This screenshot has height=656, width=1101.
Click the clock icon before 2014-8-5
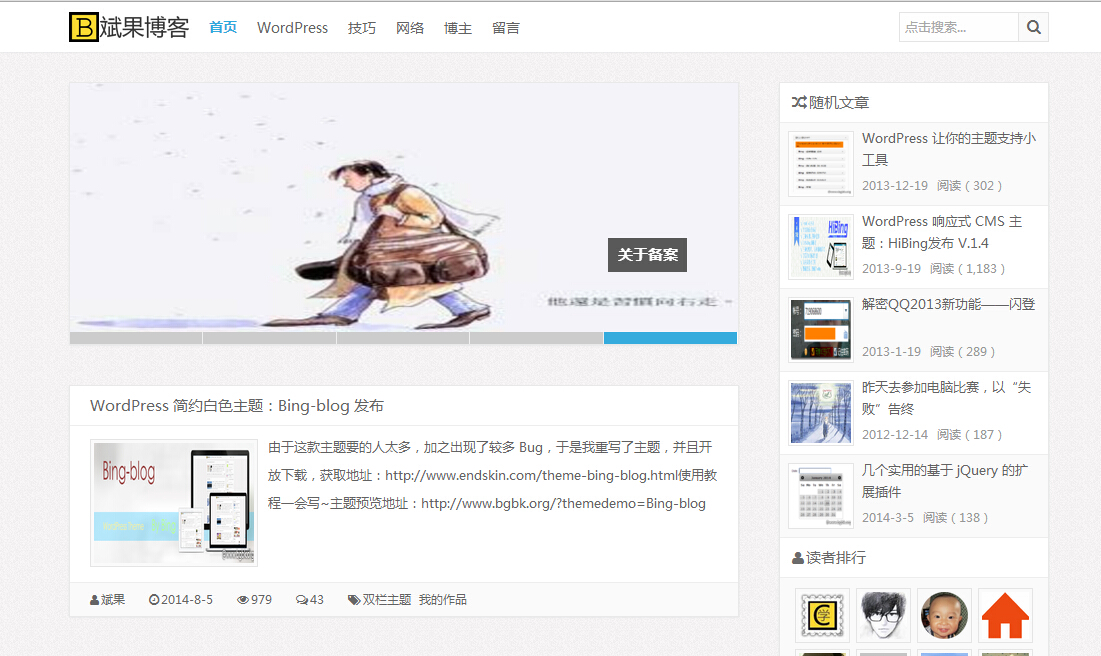pos(154,600)
